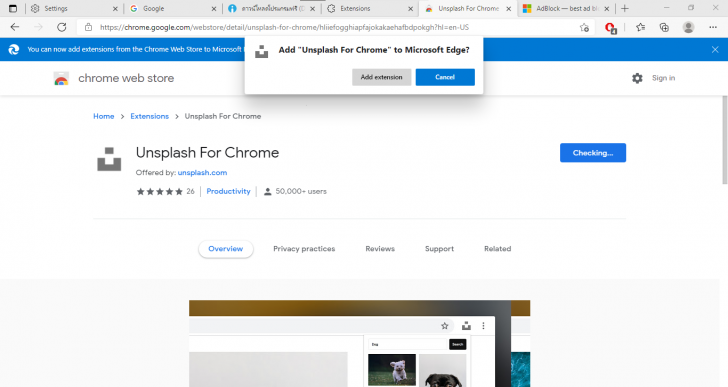Close the Extensions tab
This screenshot has height=387, width=728.
pos(410,8)
